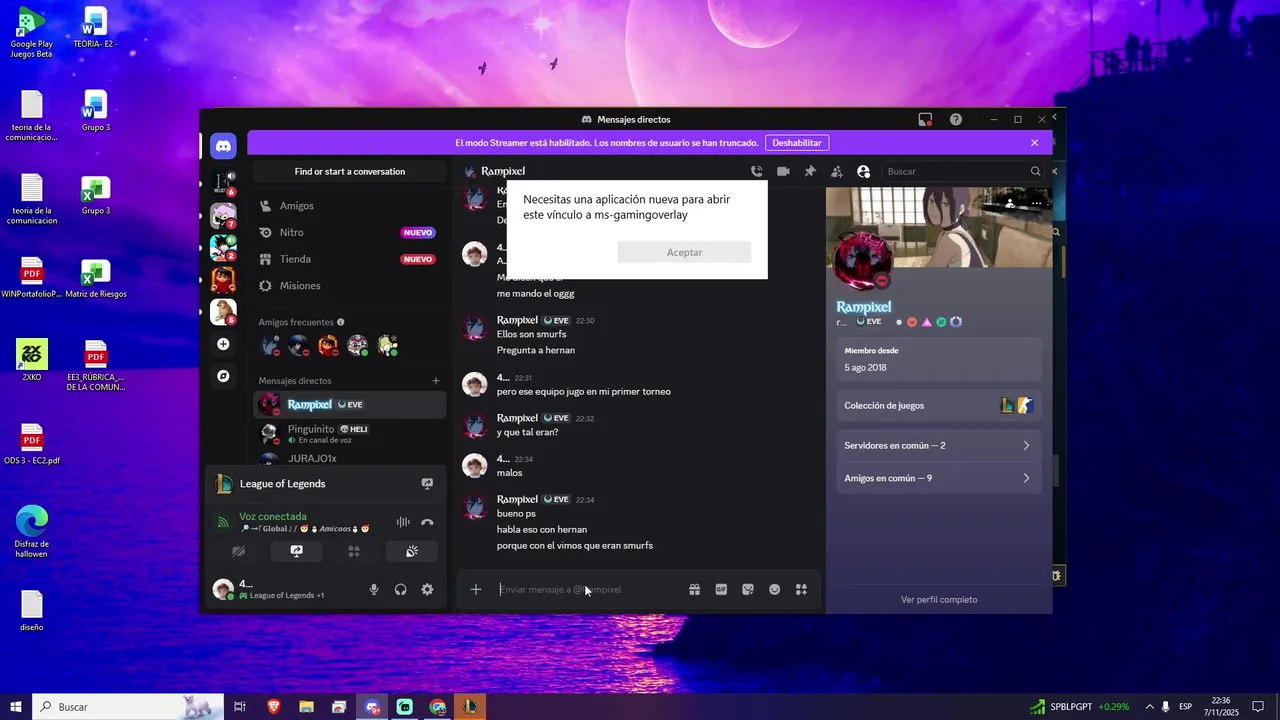The height and width of the screenshot is (720, 1280).
Task: Start an activity in voice panel
Action: click(x=354, y=551)
